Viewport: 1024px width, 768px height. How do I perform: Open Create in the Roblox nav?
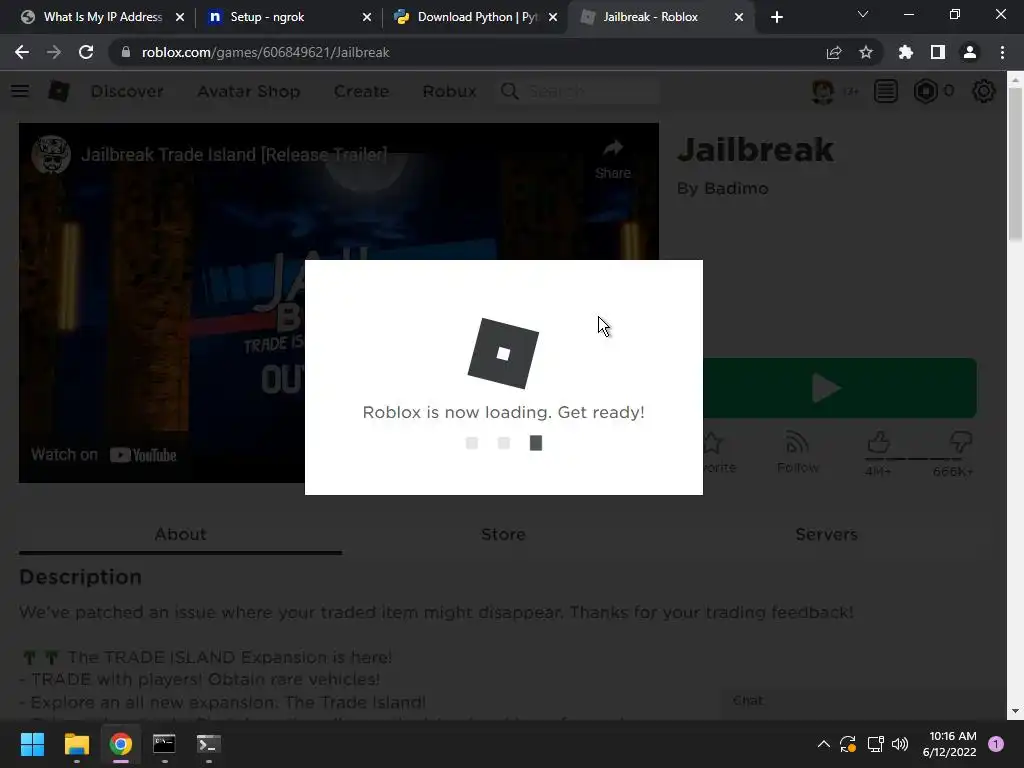point(361,91)
